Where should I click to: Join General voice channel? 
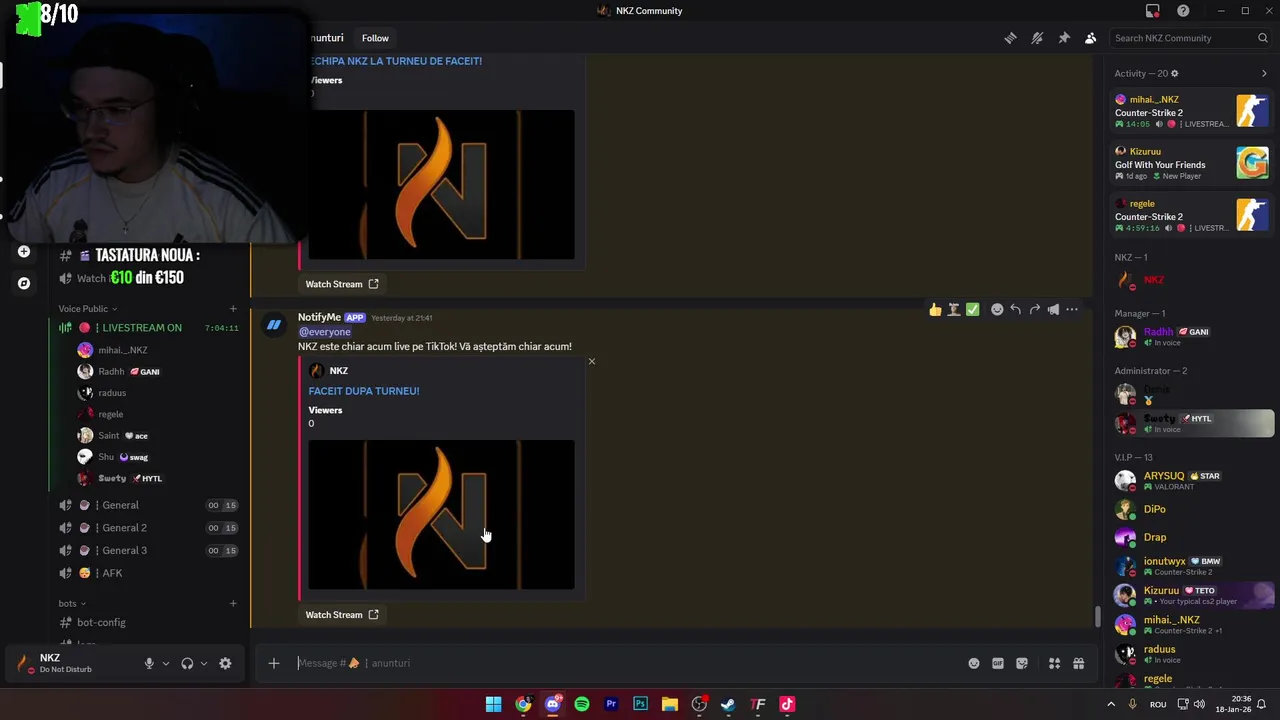[x=147, y=505]
